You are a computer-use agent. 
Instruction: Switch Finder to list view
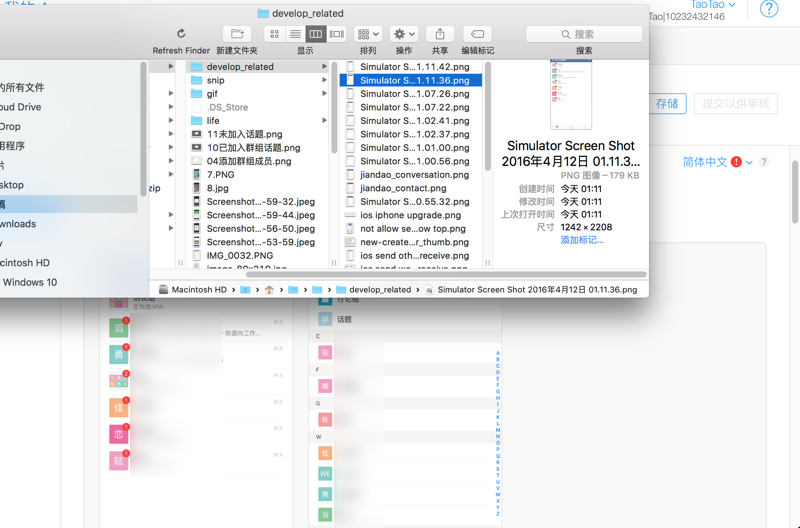(x=295, y=34)
